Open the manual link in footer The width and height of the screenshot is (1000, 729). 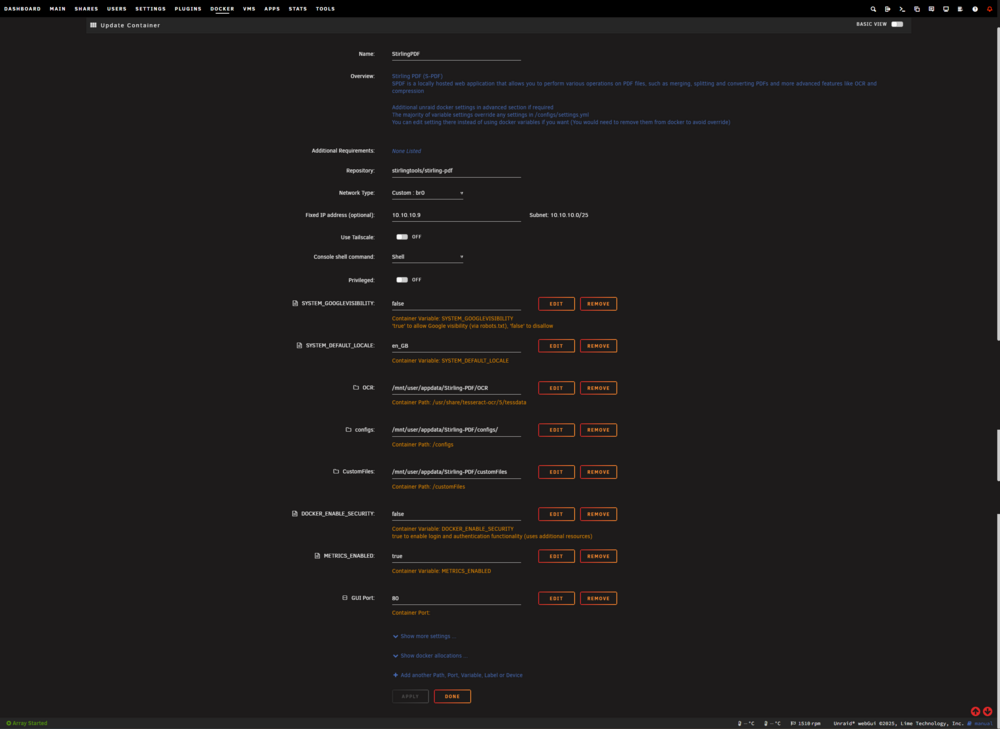point(983,723)
